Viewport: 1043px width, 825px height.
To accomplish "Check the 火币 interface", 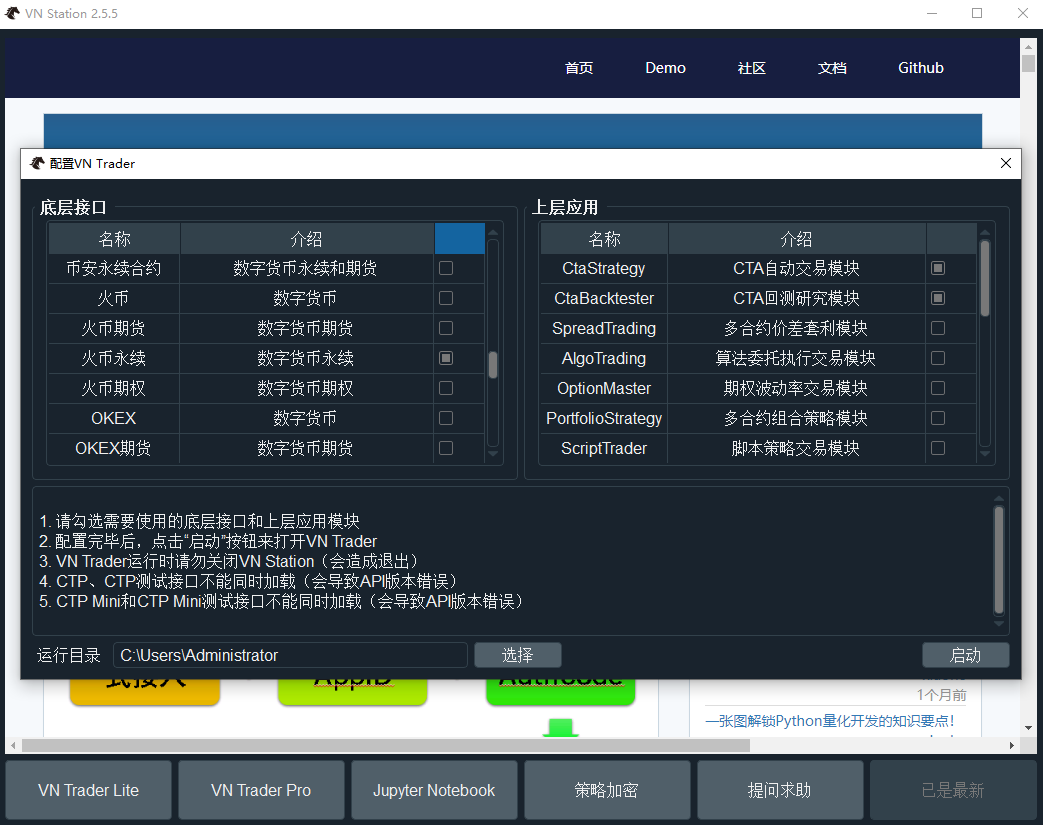I will [445, 298].
